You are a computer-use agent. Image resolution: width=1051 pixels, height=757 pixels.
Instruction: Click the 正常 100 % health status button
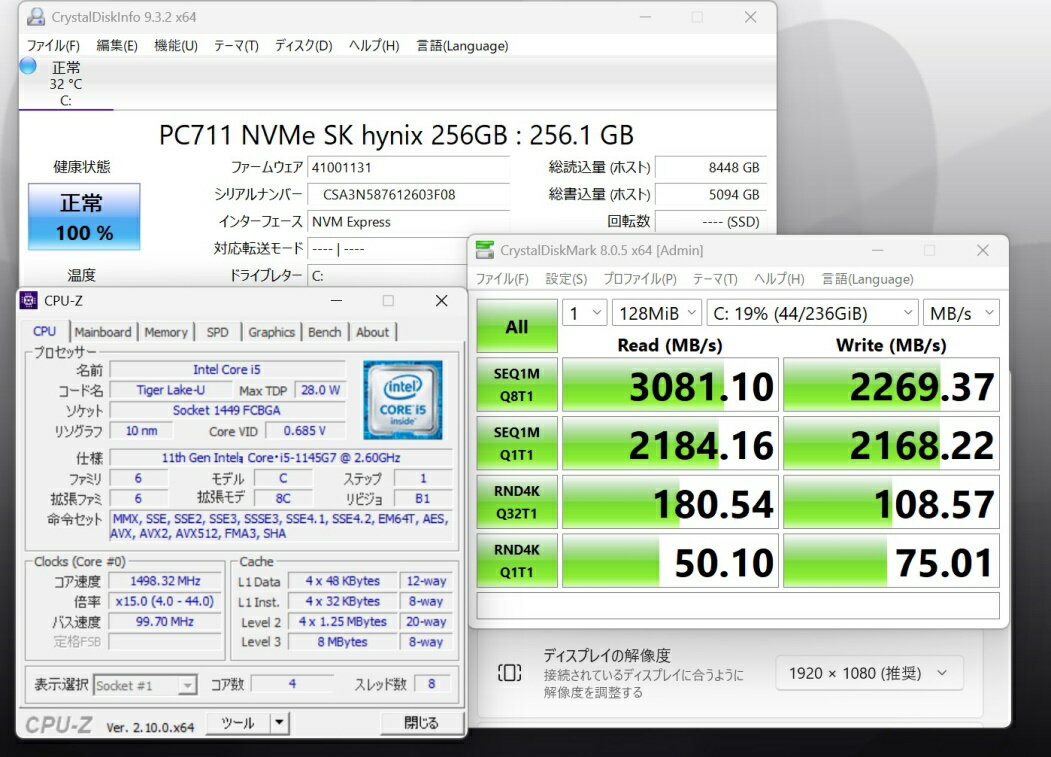tap(84, 217)
